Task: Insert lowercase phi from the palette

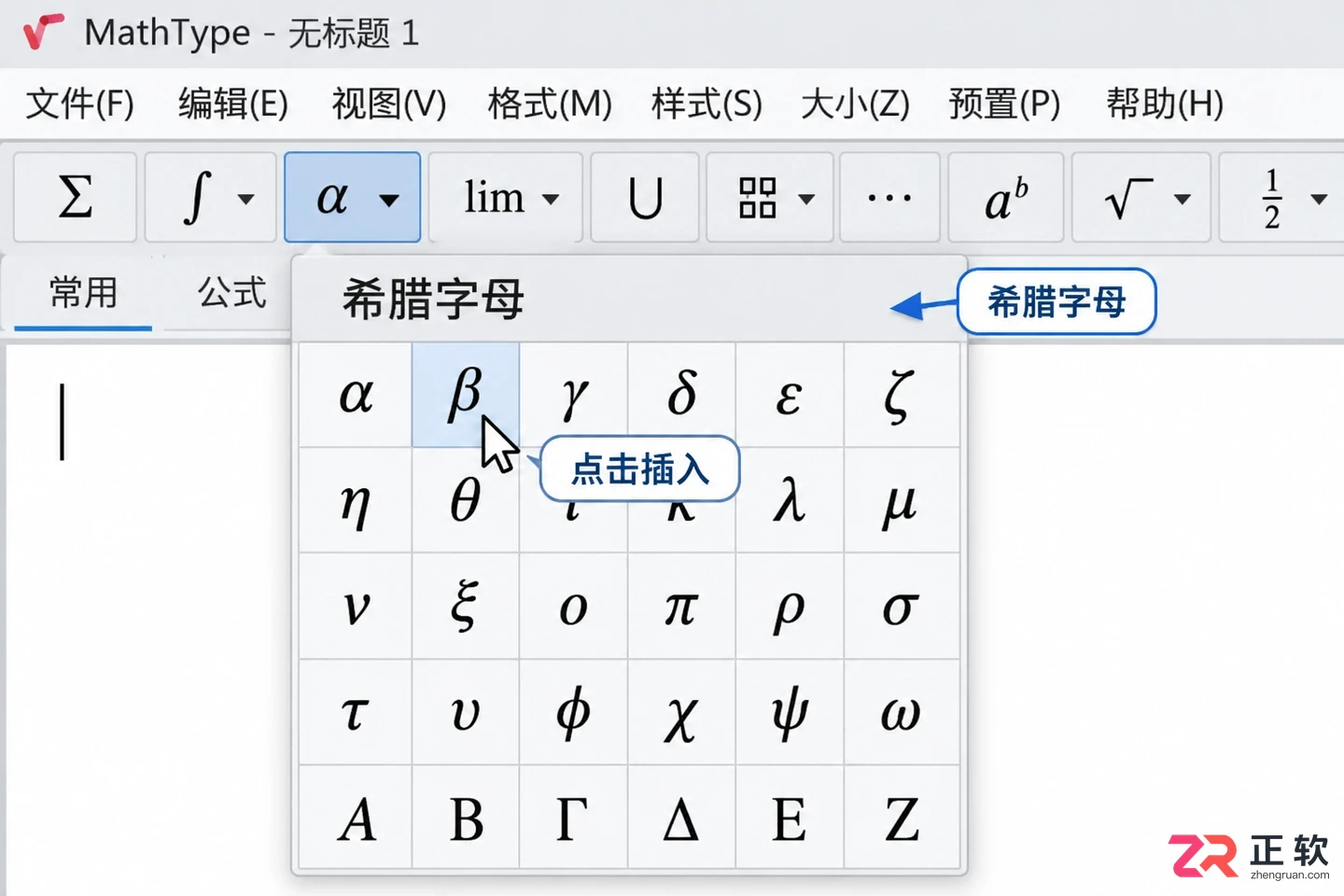Action: pyautogui.click(x=574, y=713)
